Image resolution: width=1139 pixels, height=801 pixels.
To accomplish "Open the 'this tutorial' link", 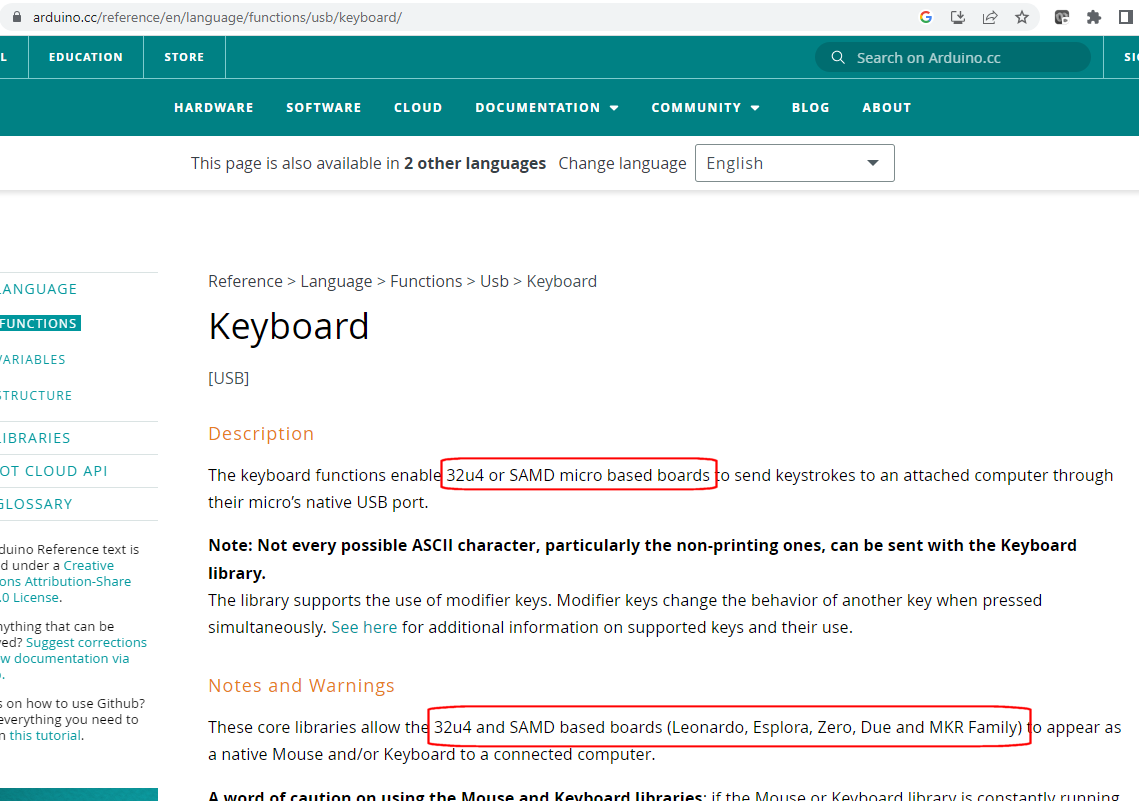I will click(x=45, y=736).
